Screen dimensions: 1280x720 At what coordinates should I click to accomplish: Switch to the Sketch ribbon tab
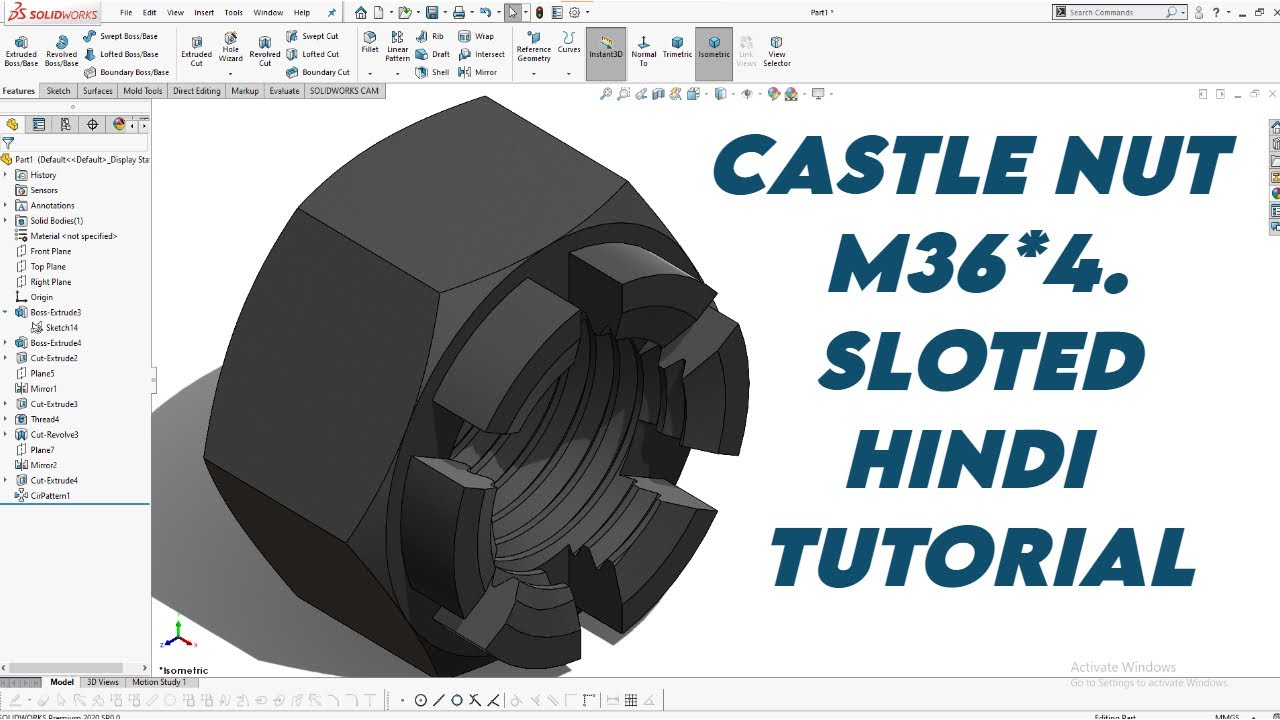(x=59, y=91)
